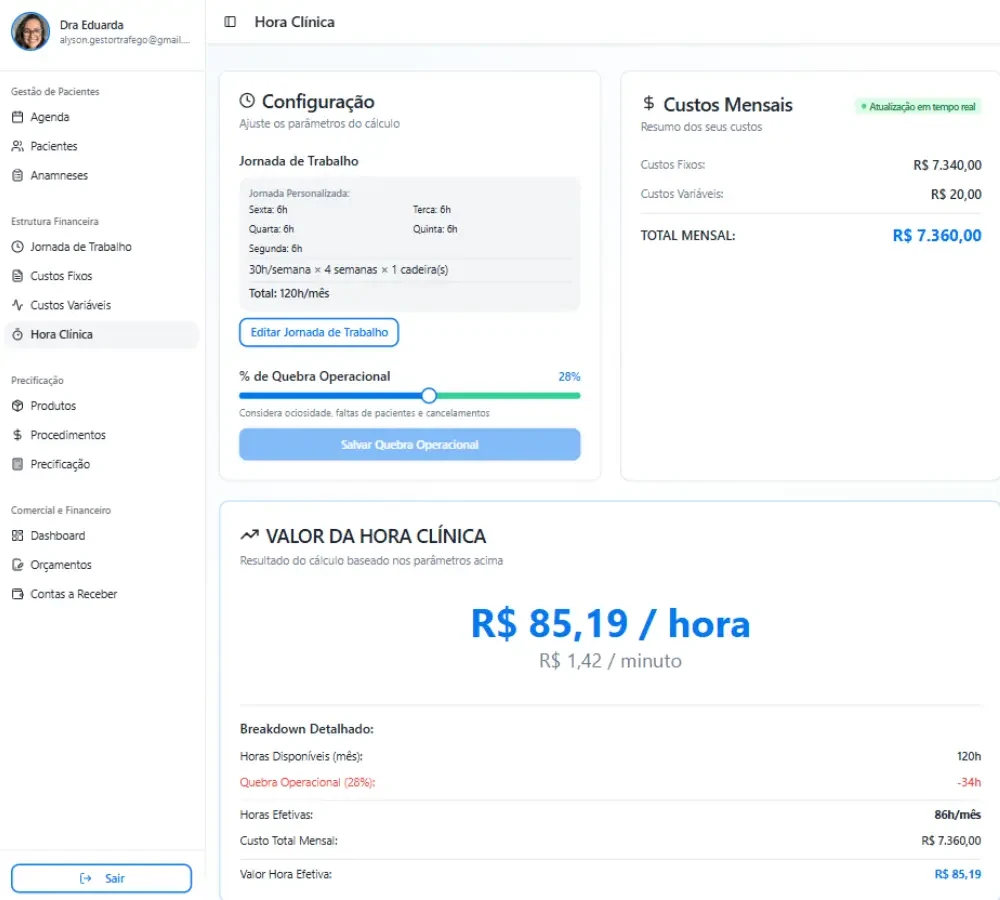
Task: Navigate to Custos Fixos
Action: 102,276
